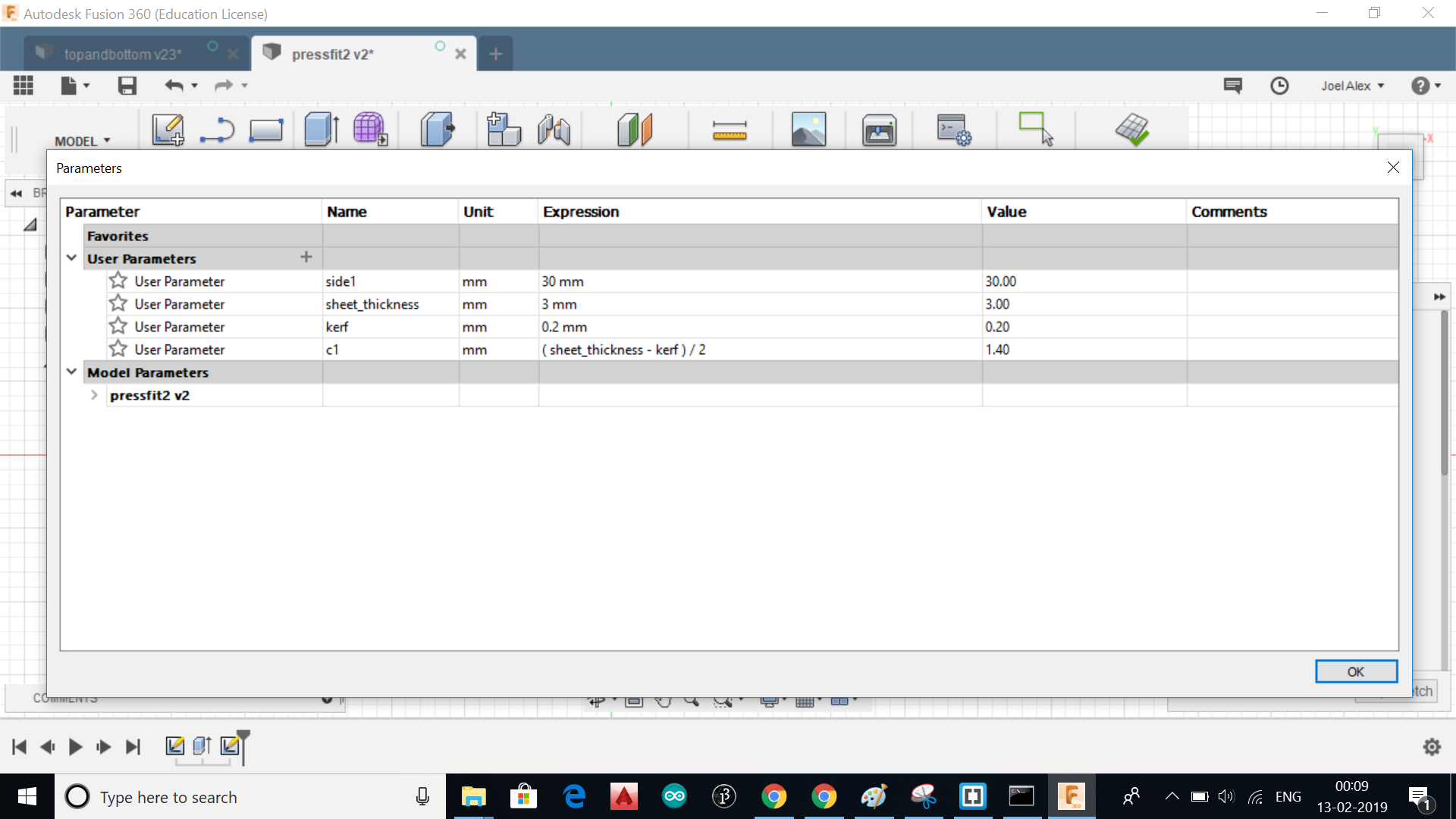Click the Add user parameter plus icon
Image resolution: width=1456 pixels, height=819 pixels.
306,258
